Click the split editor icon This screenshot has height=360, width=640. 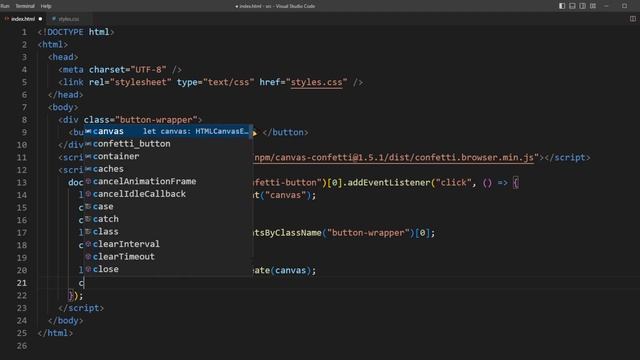(633, 19)
